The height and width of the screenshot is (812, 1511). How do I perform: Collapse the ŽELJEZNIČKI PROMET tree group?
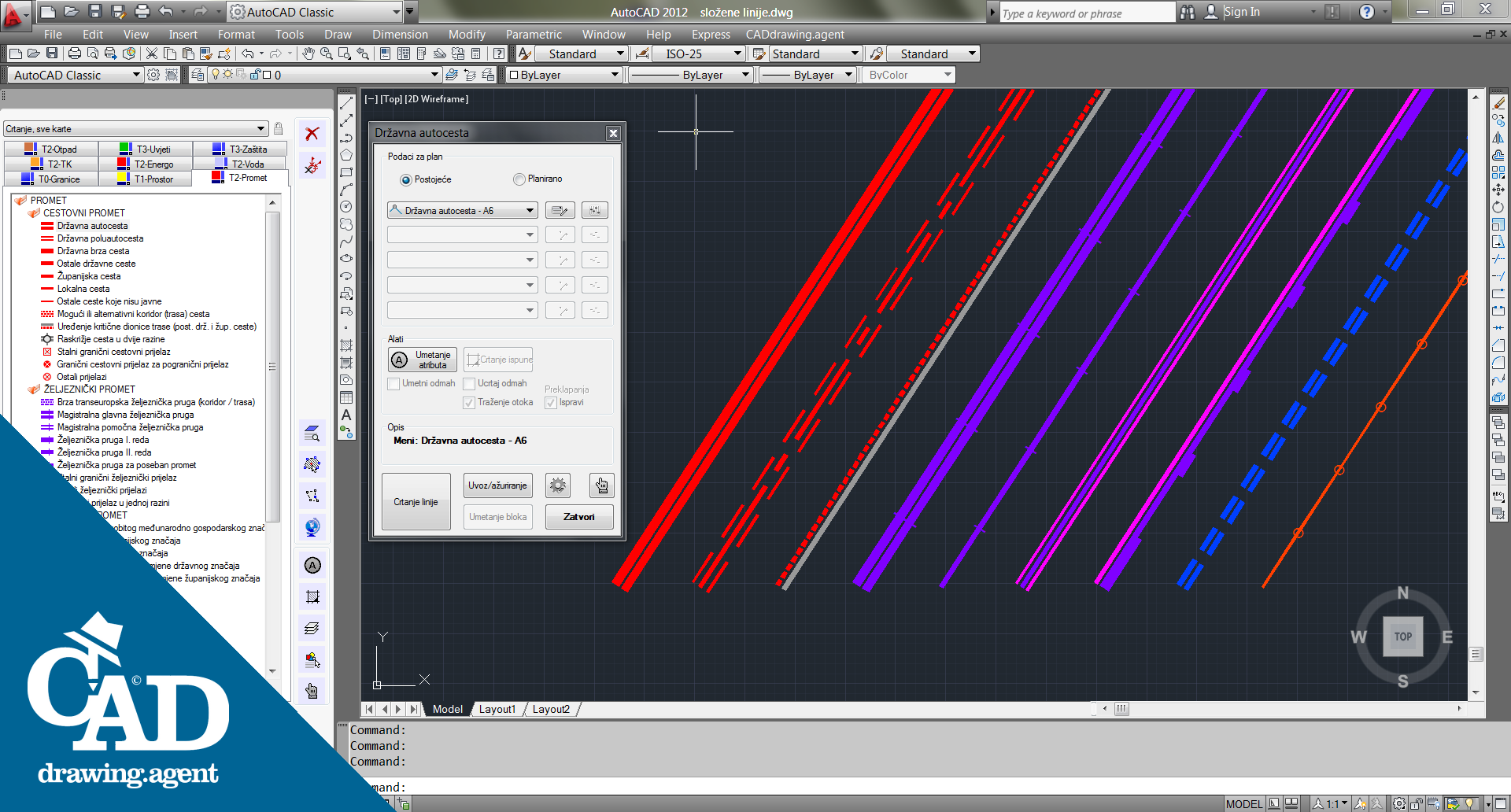point(34,389)
